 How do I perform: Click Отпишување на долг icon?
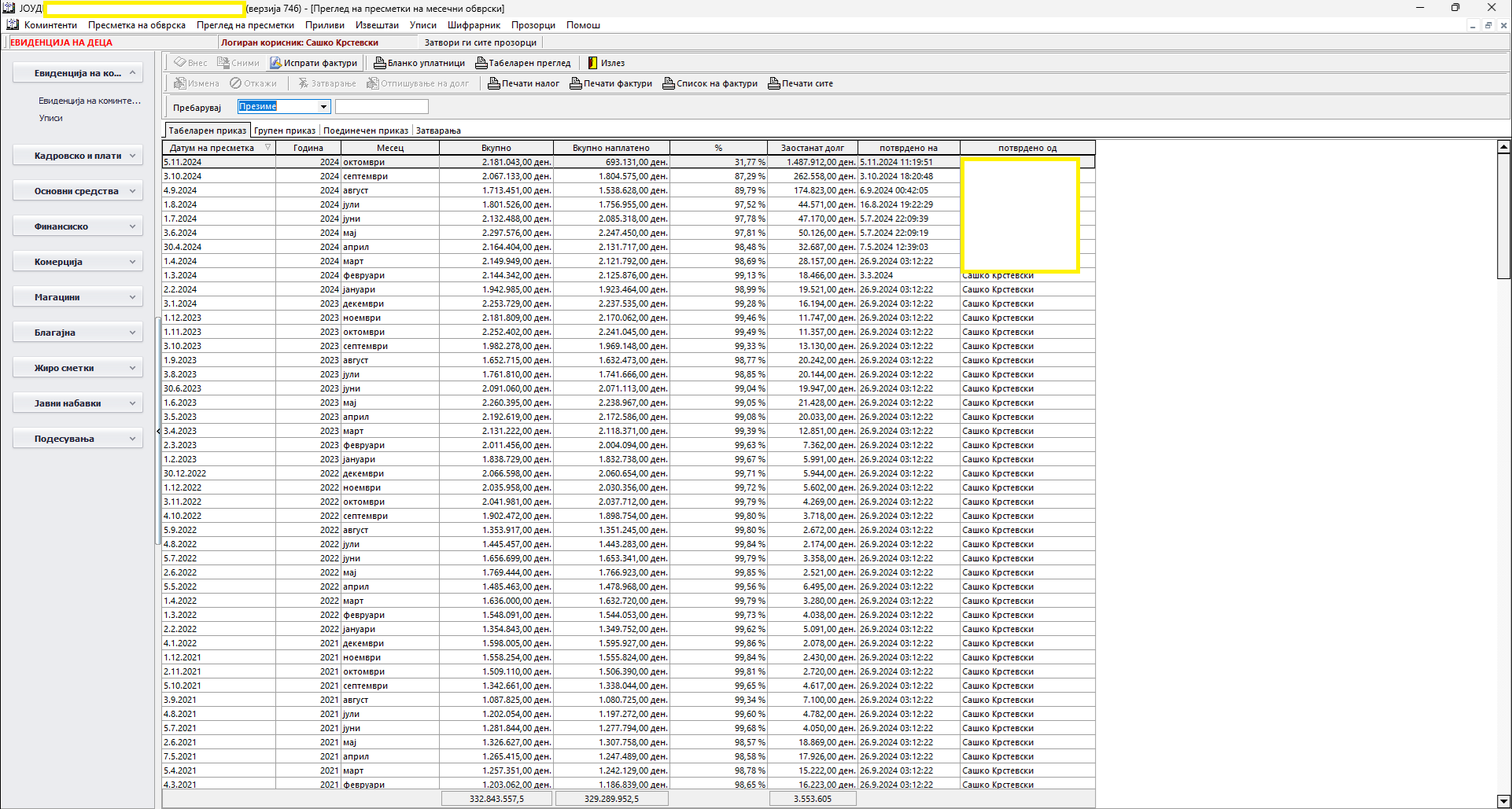(372, 83)
